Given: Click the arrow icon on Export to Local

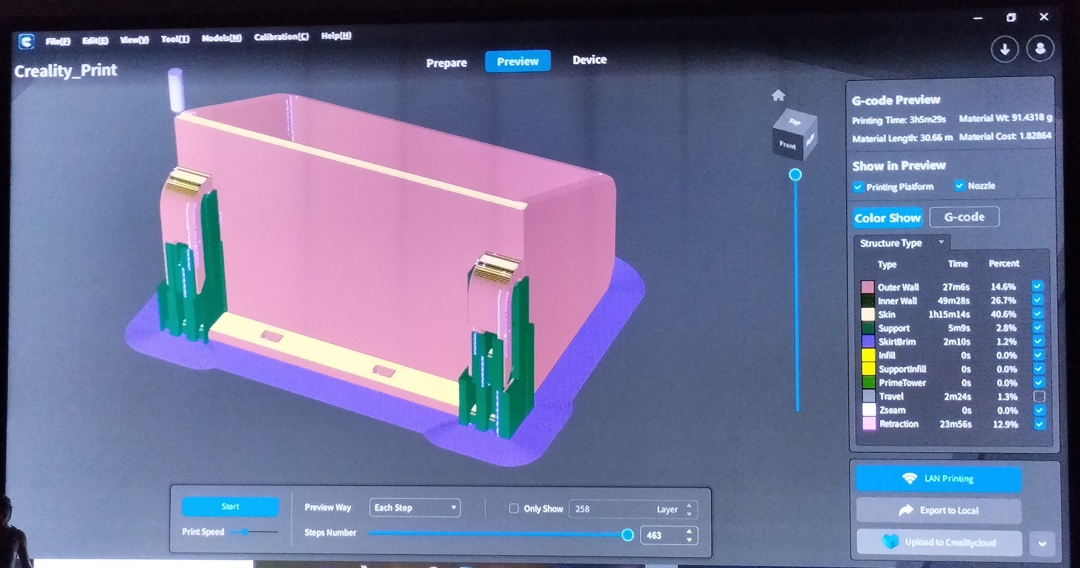Looking at the screenshot, I should (x=907, y=510).
